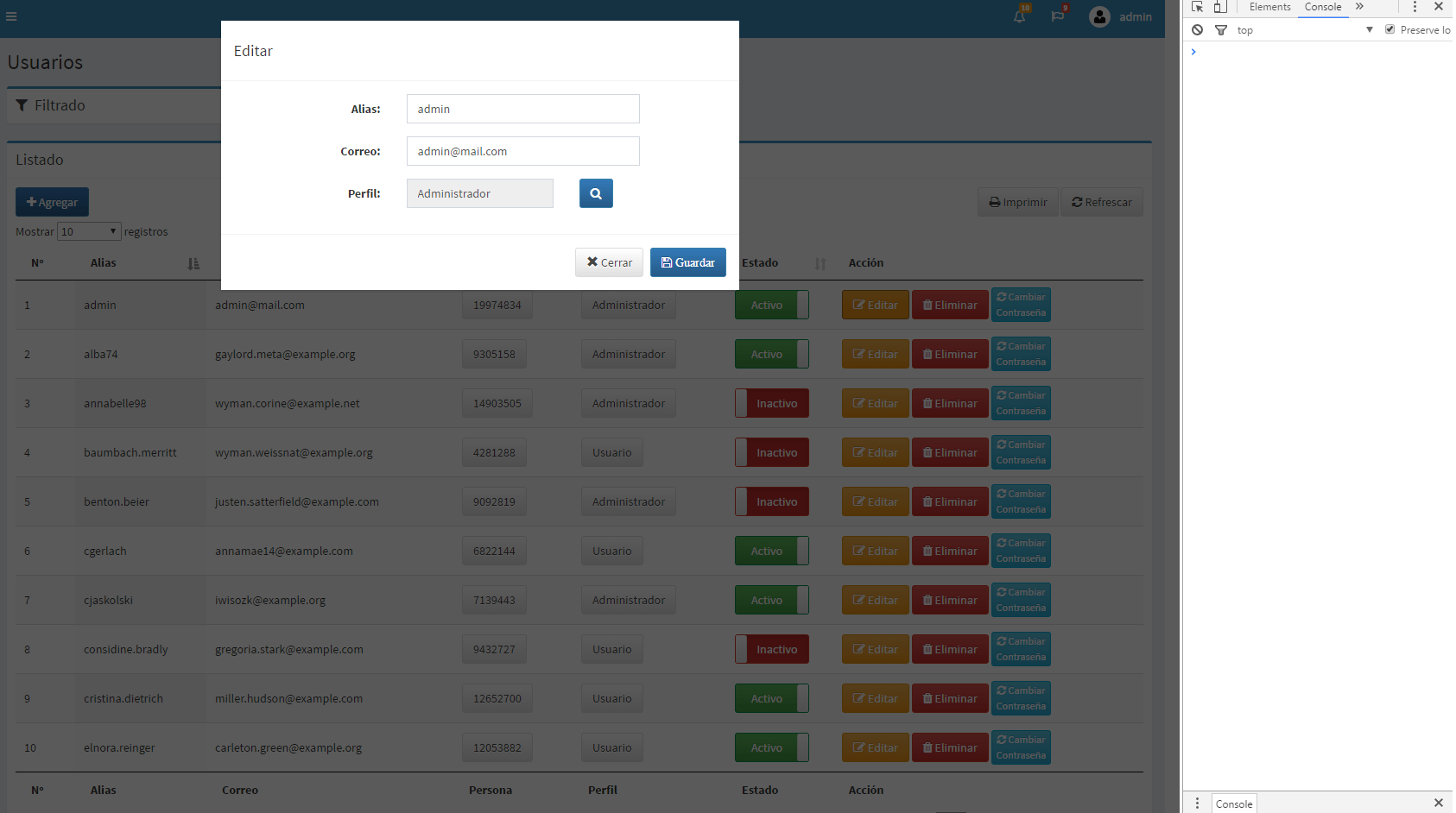Toggle admin's Activo status switch
The image size is (1456, 813).
pyautogui.click(x=771, y=305)
